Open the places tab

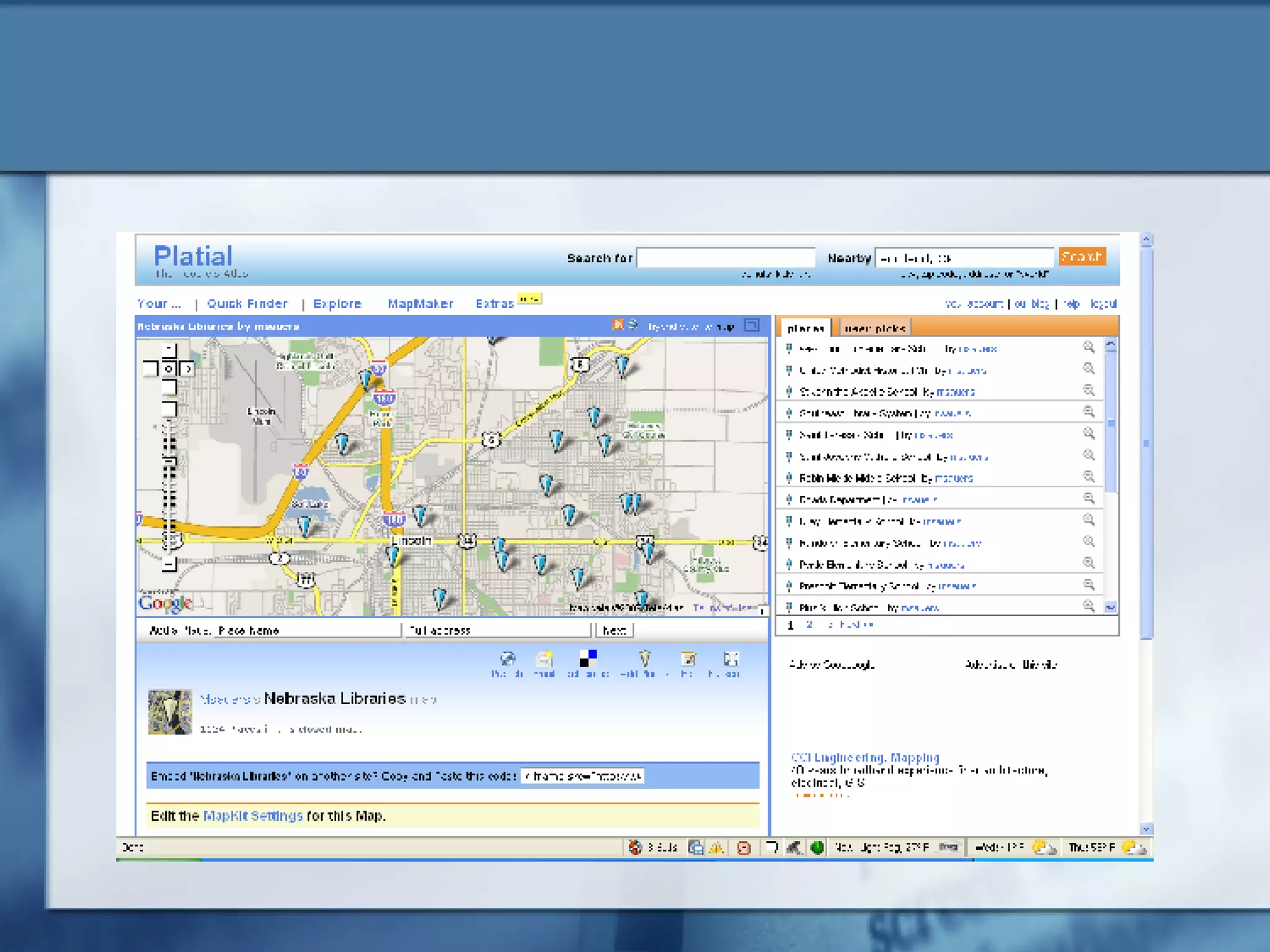[x=805, y=328]
